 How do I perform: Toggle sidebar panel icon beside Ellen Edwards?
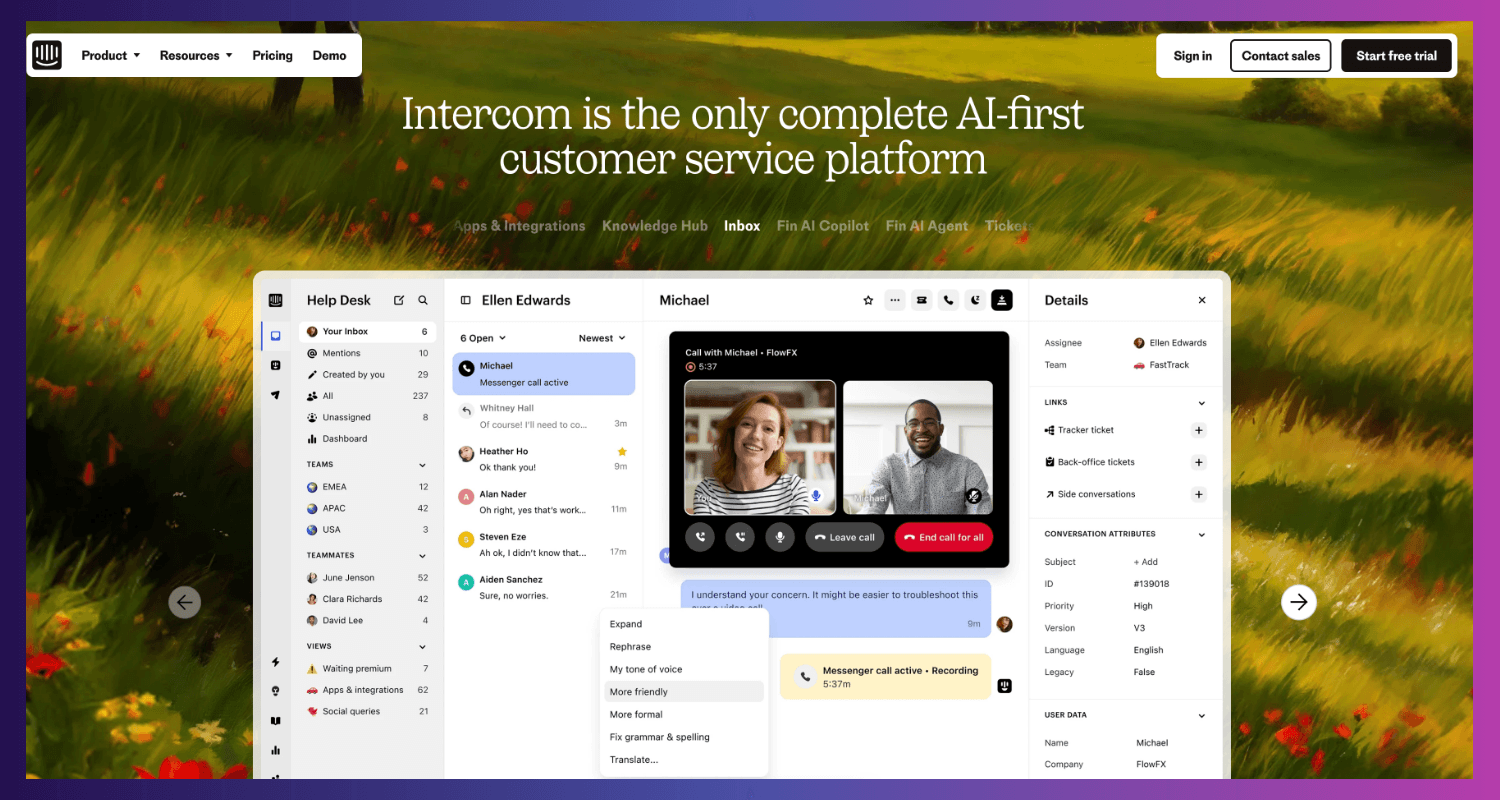click(x=465, y=300)
